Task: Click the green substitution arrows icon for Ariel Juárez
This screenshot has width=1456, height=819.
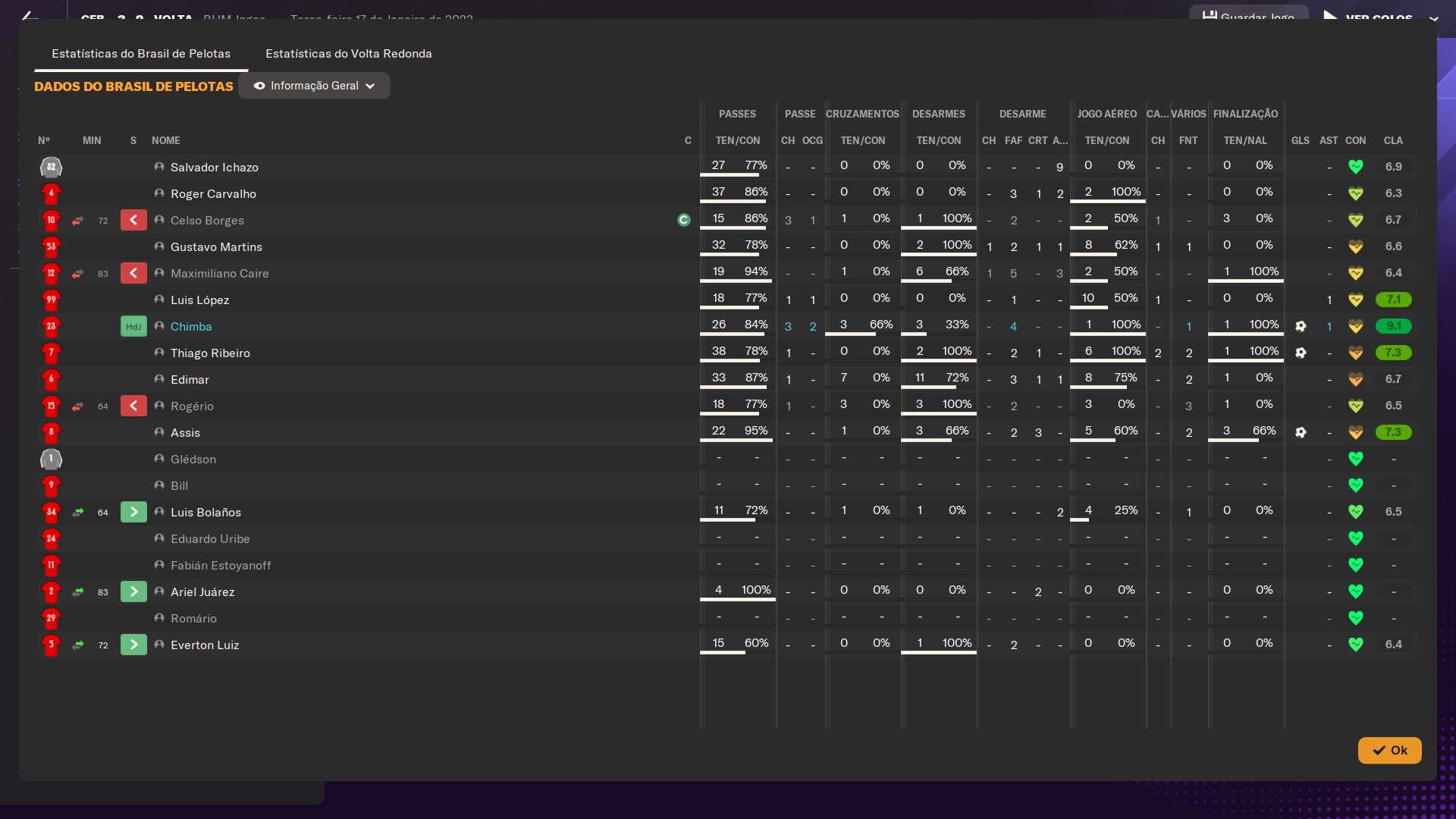Action: 77,592
